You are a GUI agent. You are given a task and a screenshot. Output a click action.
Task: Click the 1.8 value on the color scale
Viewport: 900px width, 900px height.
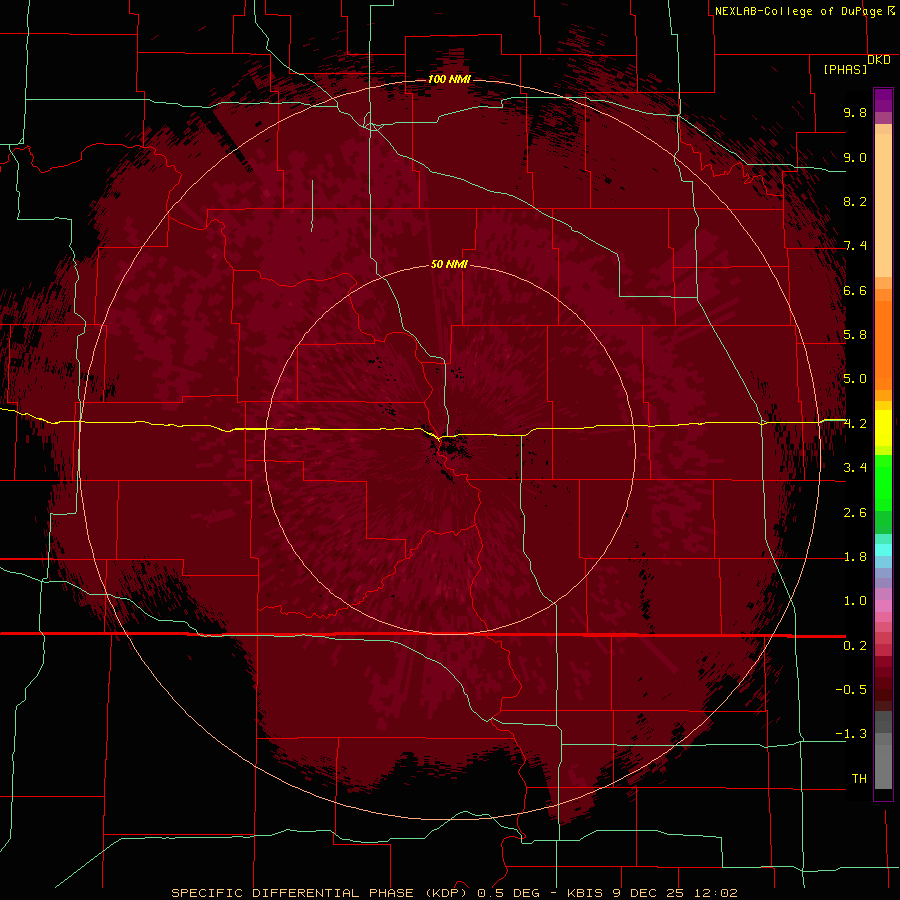(x=855, y=557)
